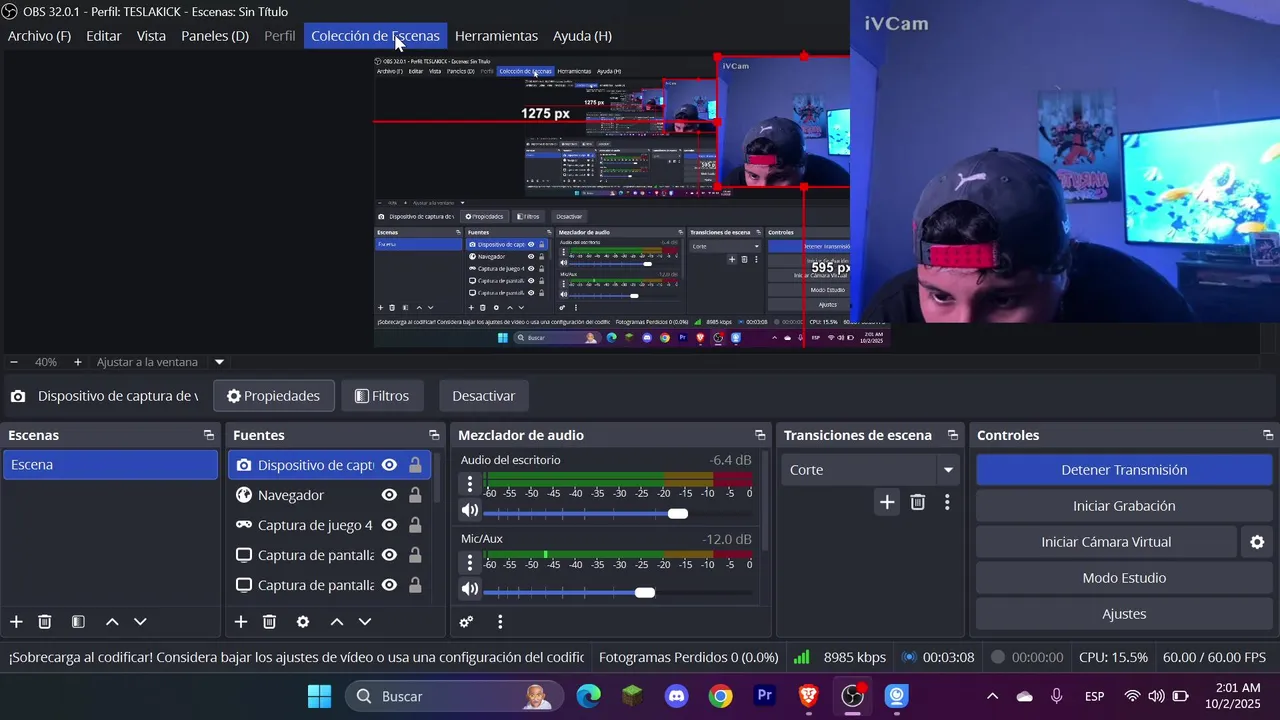The image size is (1280, 720).
Task: Remove selected source with trash icon
Action: coord(269,622)
